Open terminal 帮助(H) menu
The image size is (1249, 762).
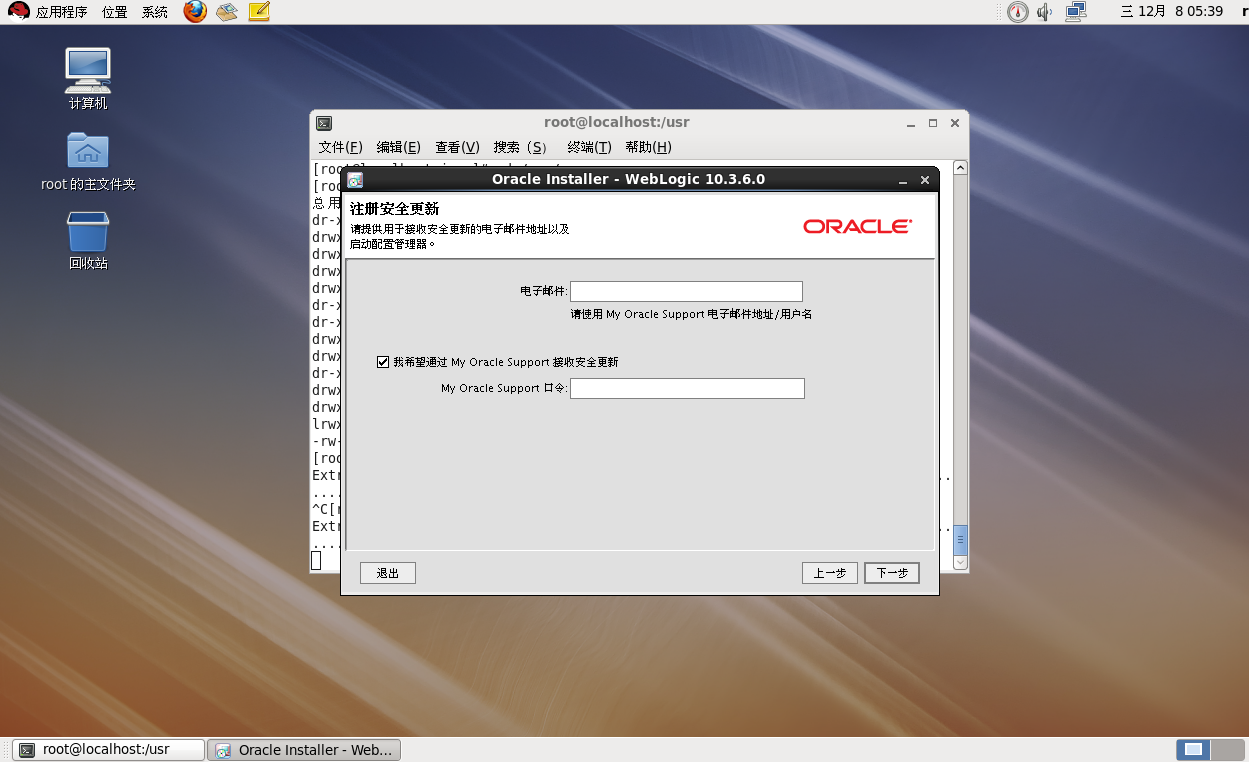tap(648, 147)
